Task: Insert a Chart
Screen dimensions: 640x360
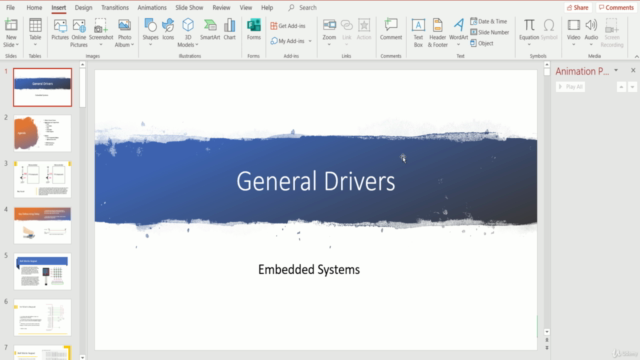Action: (x=230, y=29)
